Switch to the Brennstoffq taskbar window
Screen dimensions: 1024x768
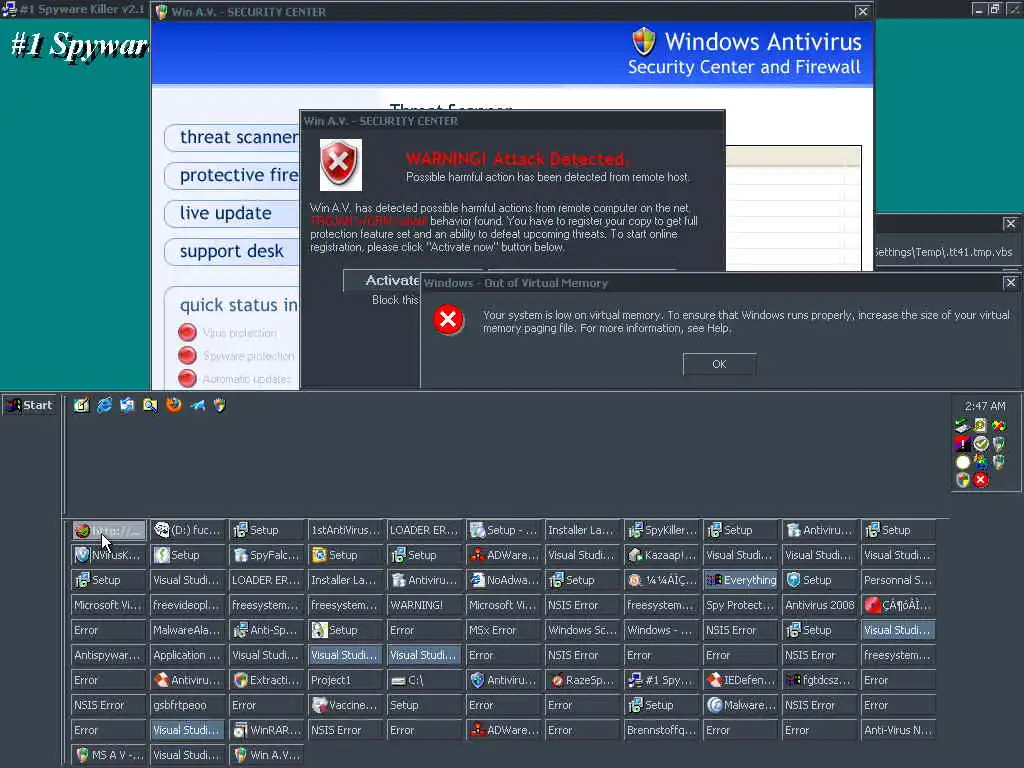(x=662, y=730)
